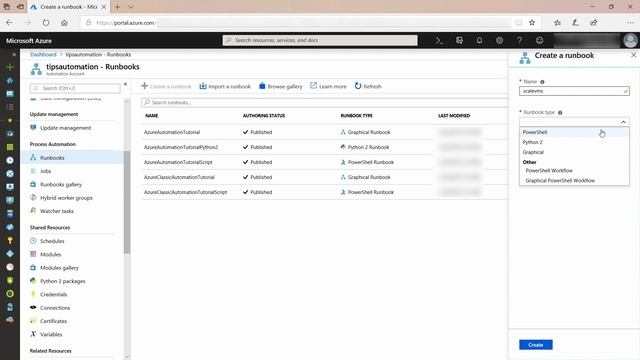Open a new browser tab
This screenshot has height=360, width=640.
click(118, 7)
